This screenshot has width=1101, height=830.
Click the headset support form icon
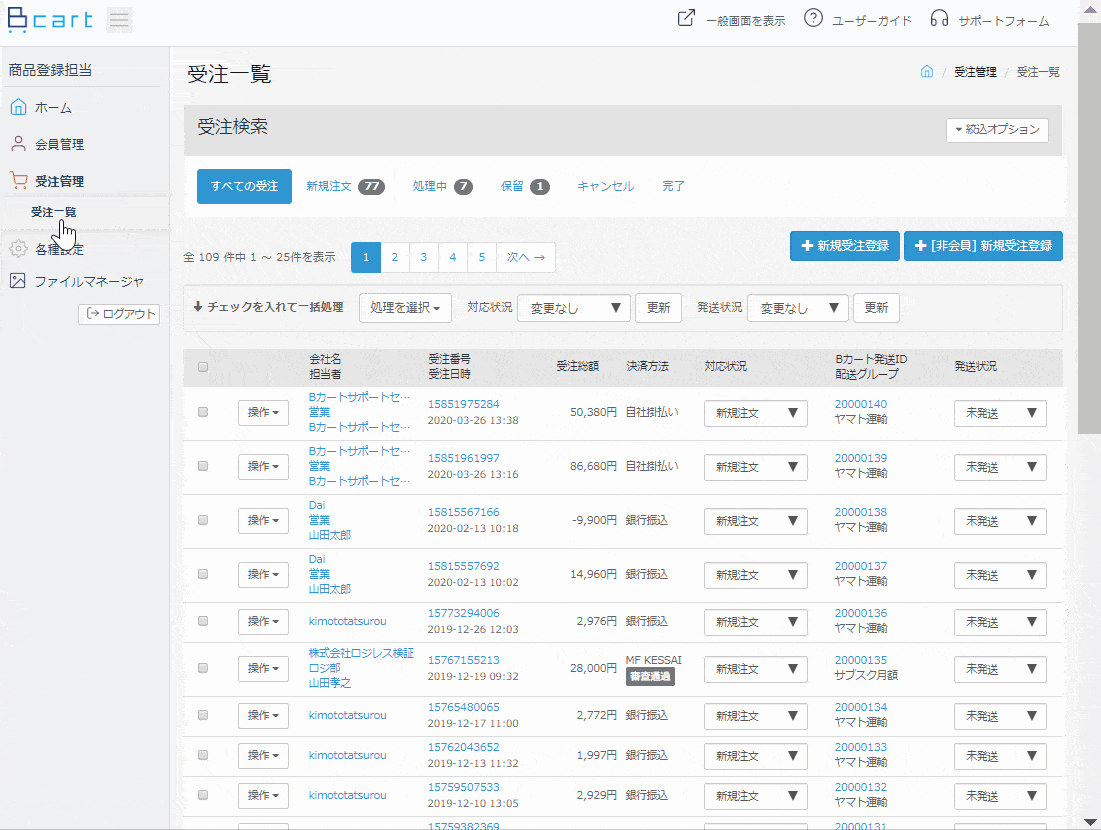click(939, 18)
